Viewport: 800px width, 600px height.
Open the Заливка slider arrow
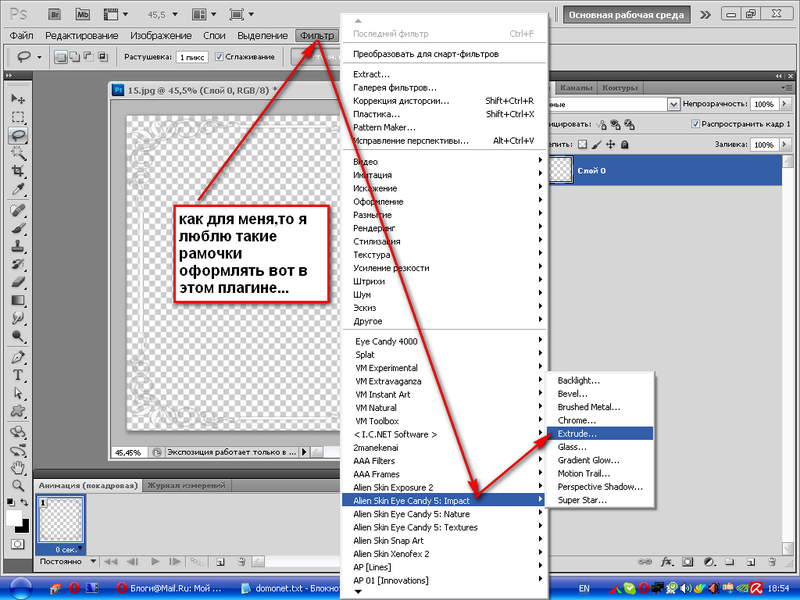[785, 145]
